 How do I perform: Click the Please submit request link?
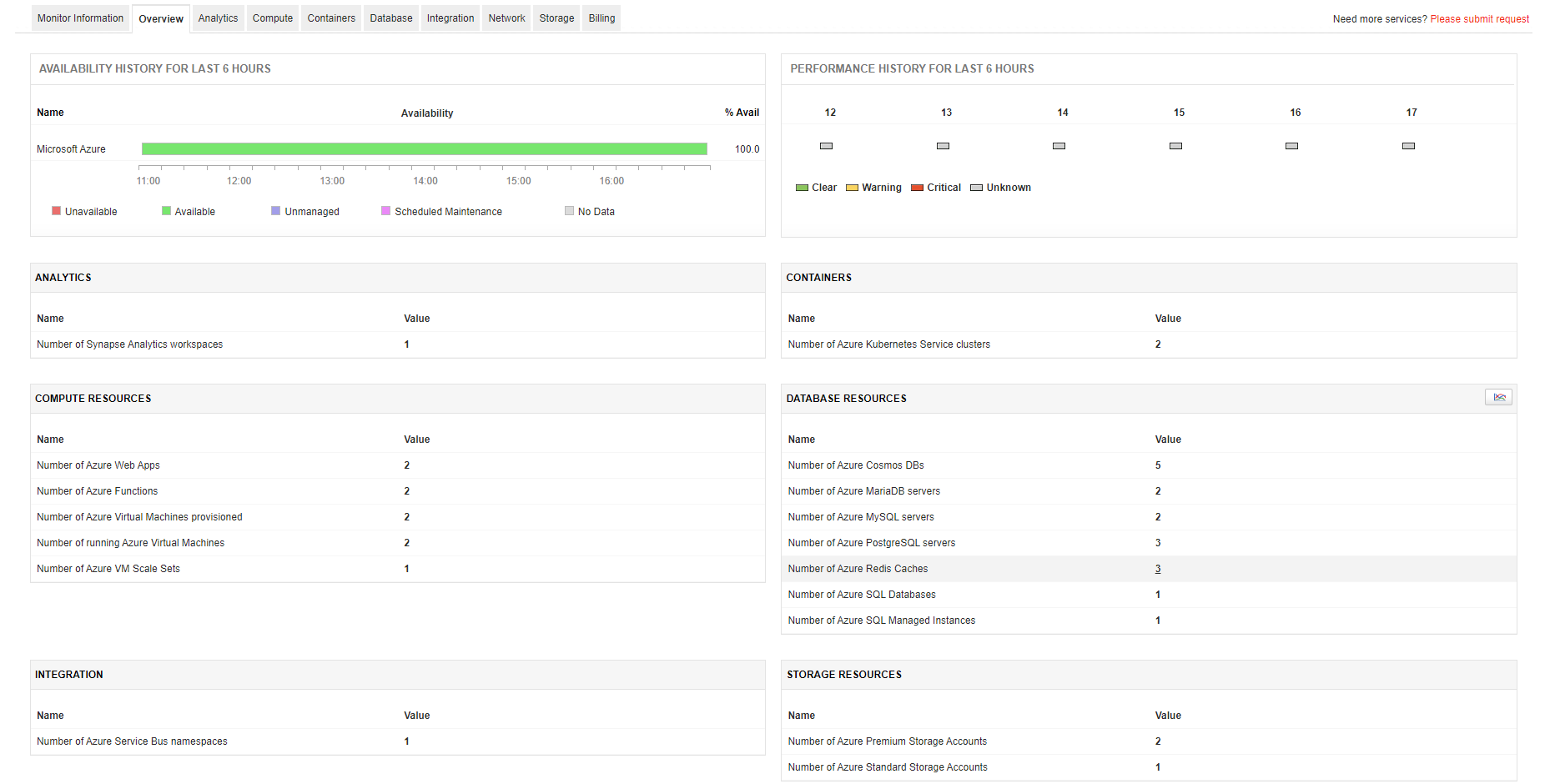pos(1479,18)
